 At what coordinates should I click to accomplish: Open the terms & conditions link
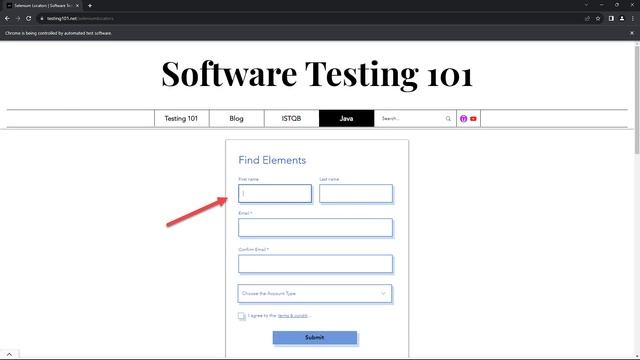(293, 316)
